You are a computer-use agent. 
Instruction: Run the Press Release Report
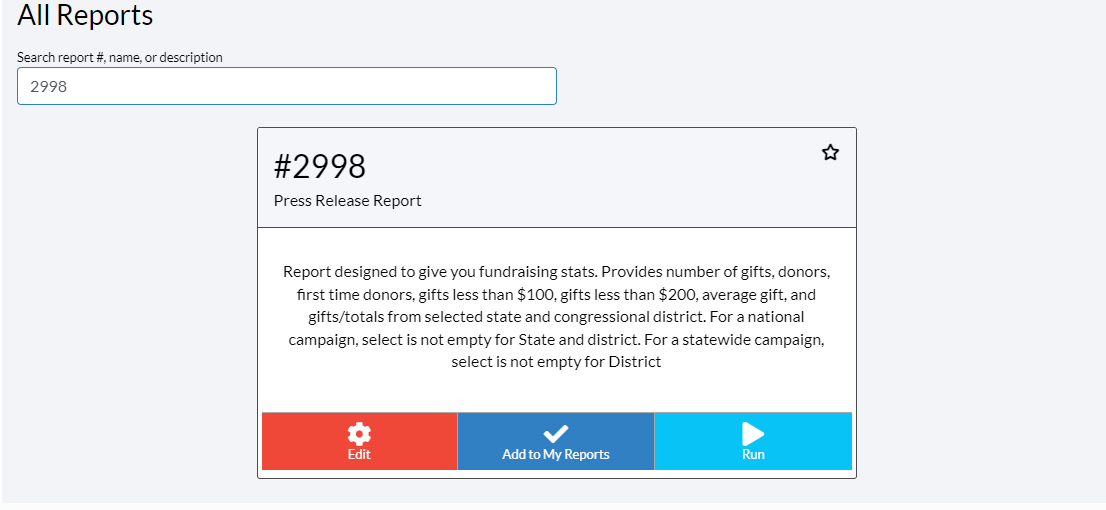point(753,442)
